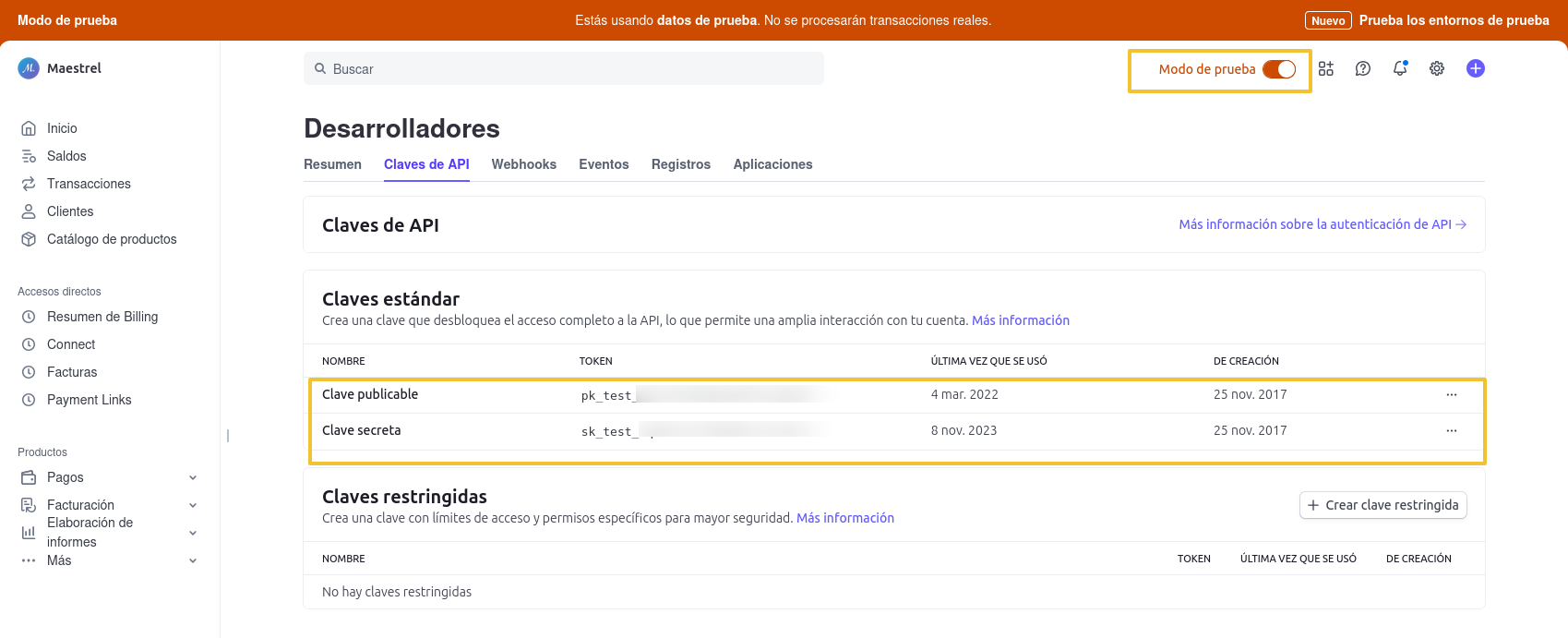Expand the Elaboración de informes chevron
Viewport: 1568px width, 638px height.
coord(193,533)
